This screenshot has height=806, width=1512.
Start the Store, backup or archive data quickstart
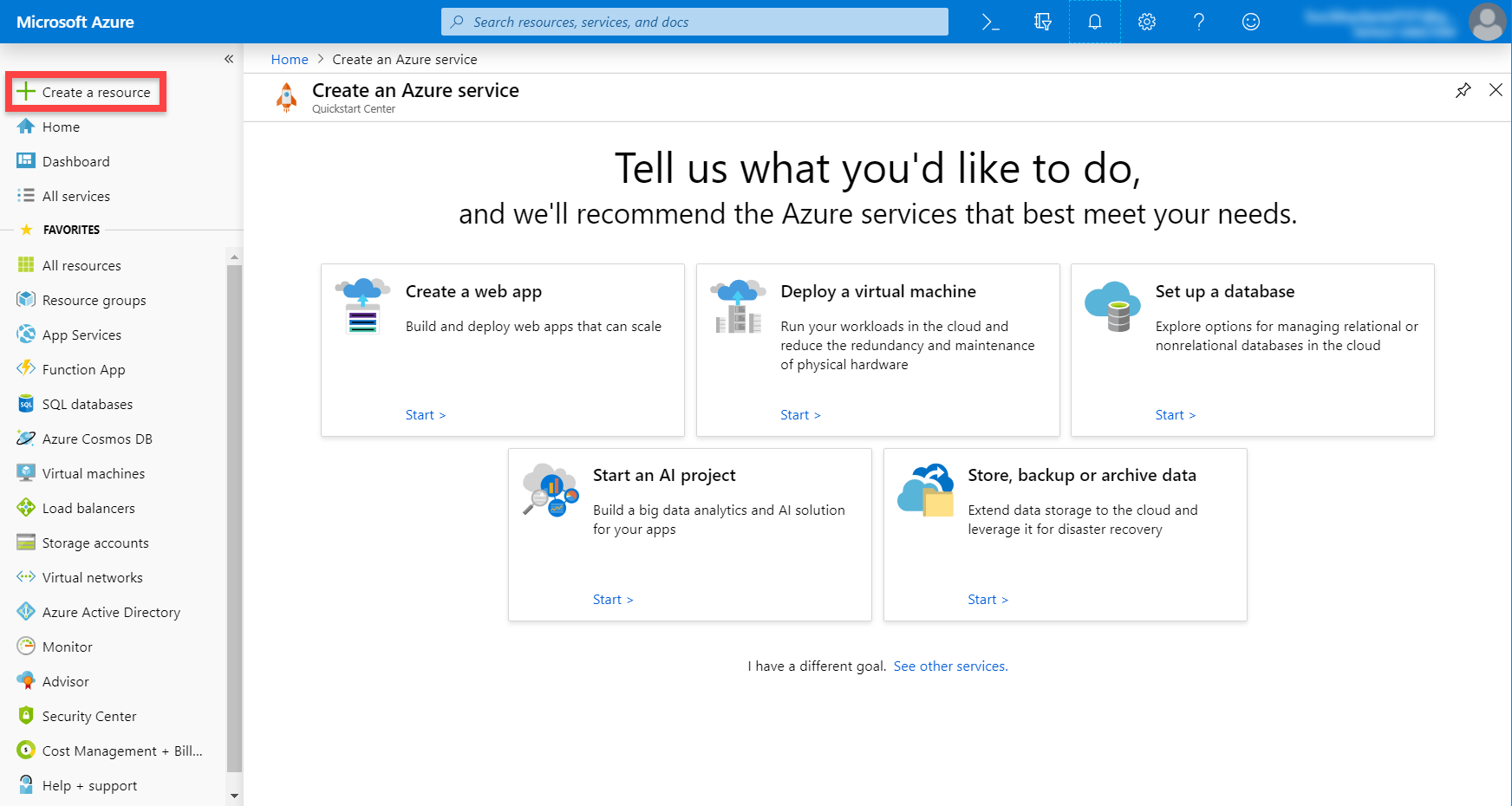click(987, 600)
